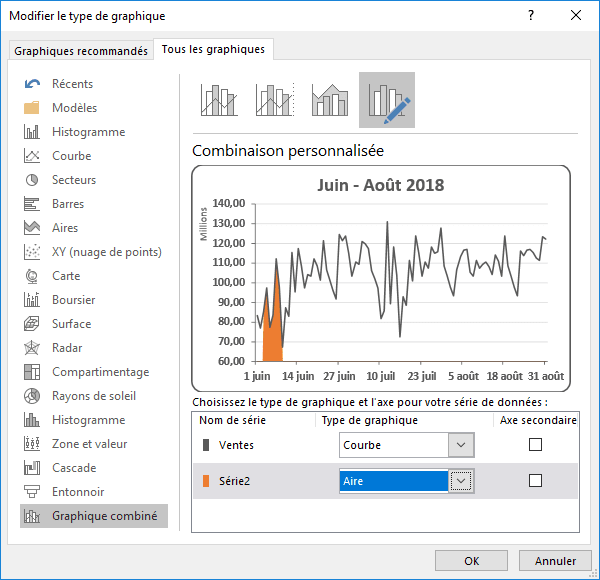Click the Nom de série column header
The width and height of the screenshot is (600, 580).
tap(232, 420)
